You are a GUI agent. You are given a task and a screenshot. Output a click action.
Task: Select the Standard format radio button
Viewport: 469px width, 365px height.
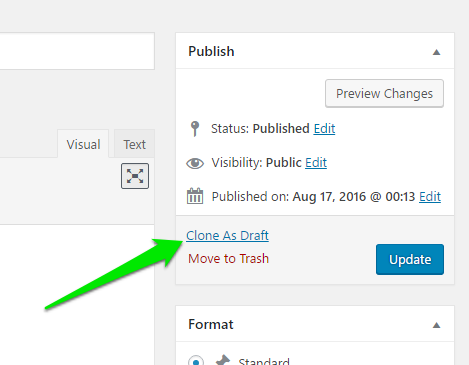(x=196, y=361)
